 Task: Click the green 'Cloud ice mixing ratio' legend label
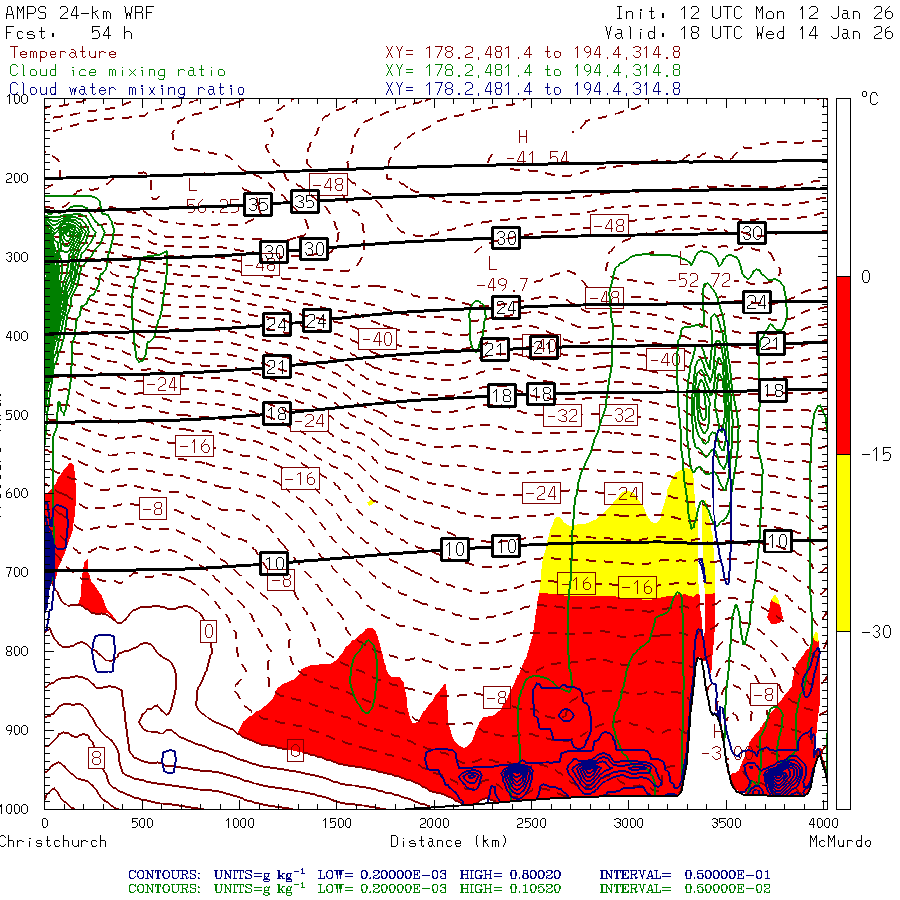coord(117,71)
